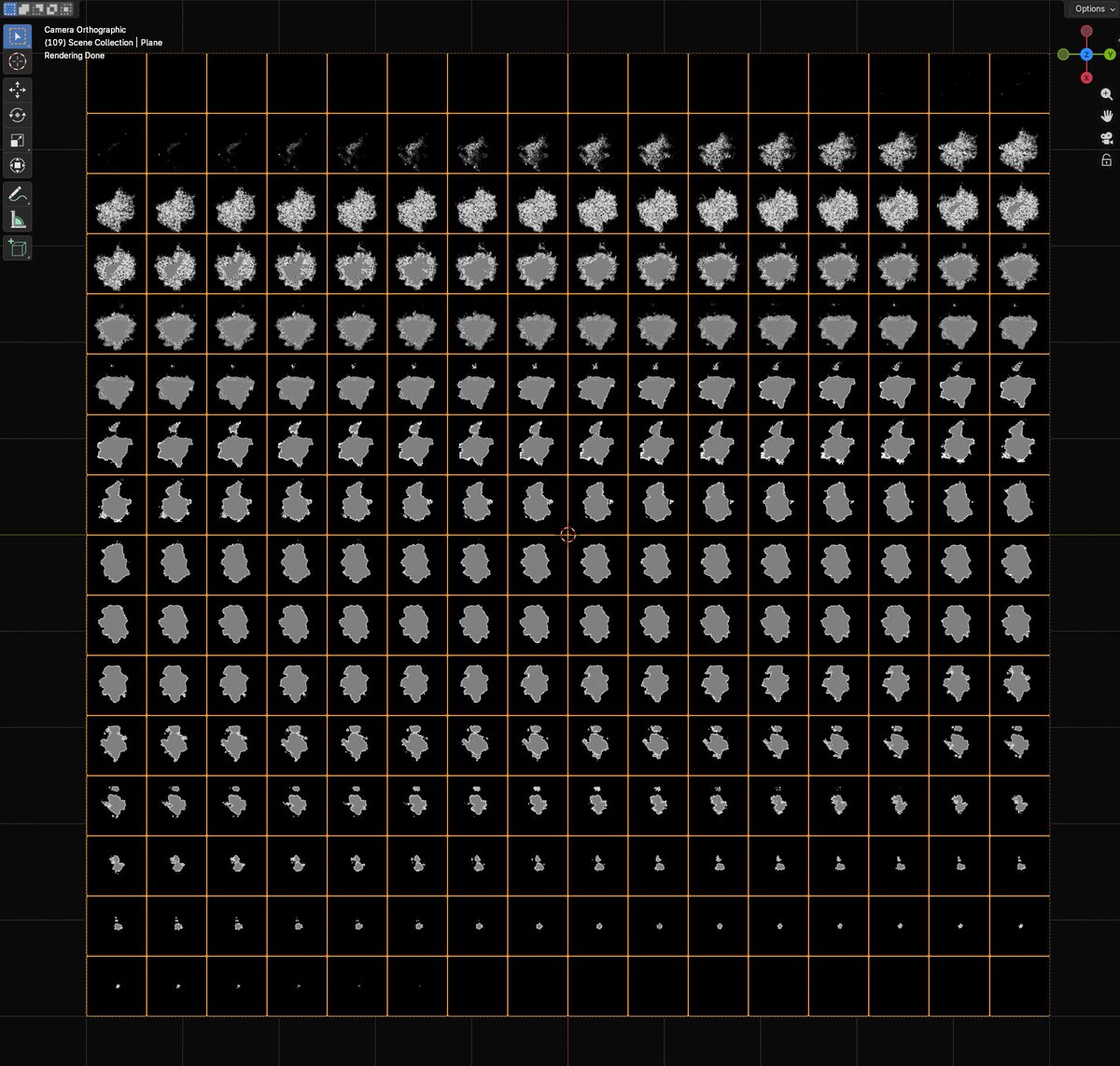1120x1066 pixels.
Task: Toggle camera view with camera icon
Action: pyautogui.click(x=1107, y=138)
